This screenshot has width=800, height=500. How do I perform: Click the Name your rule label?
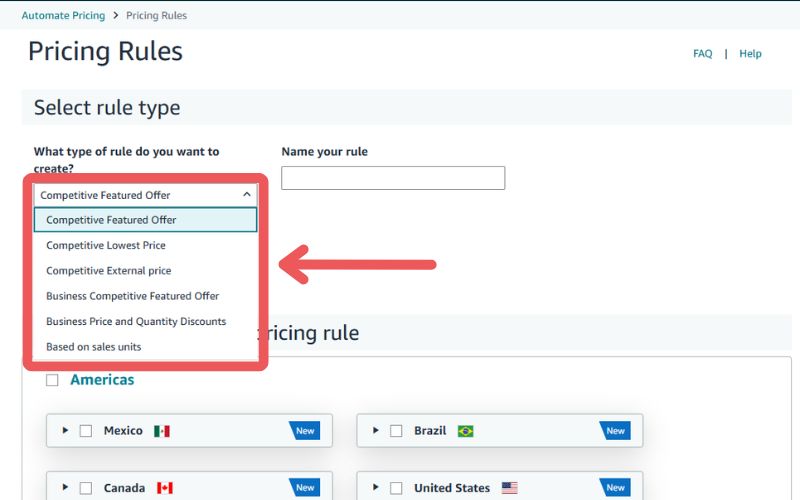[x=324, y=152]
